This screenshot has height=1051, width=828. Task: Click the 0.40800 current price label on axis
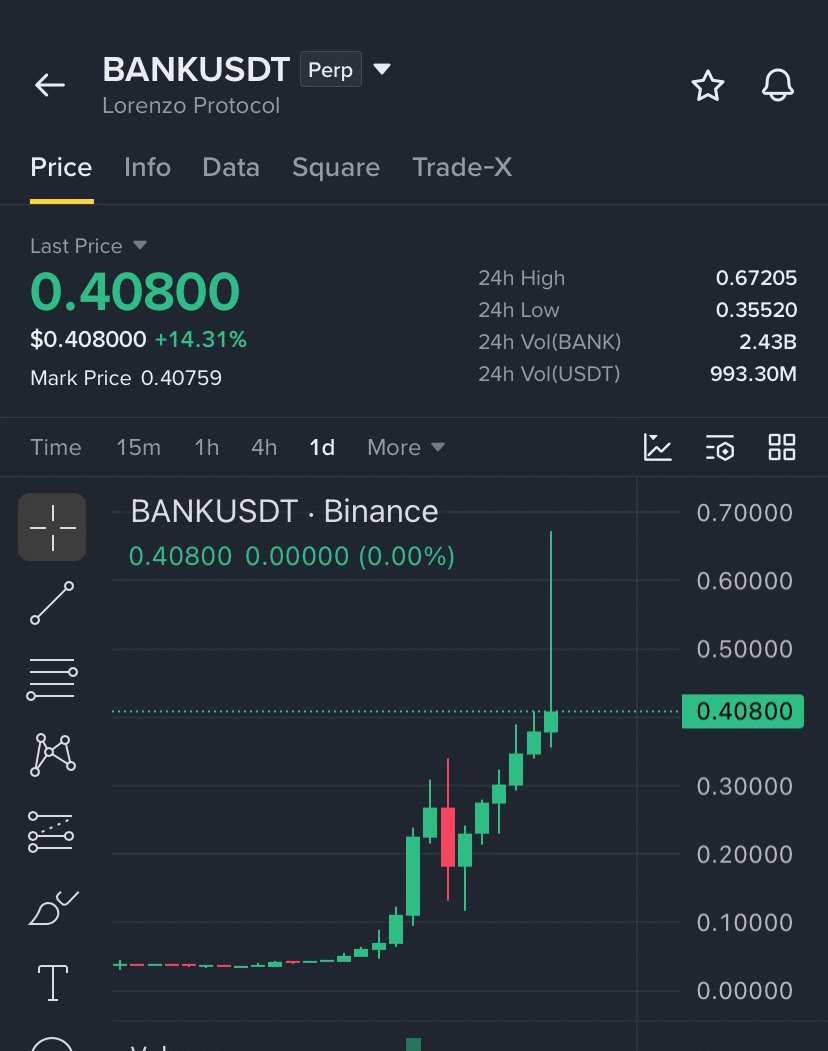[743, 711]
